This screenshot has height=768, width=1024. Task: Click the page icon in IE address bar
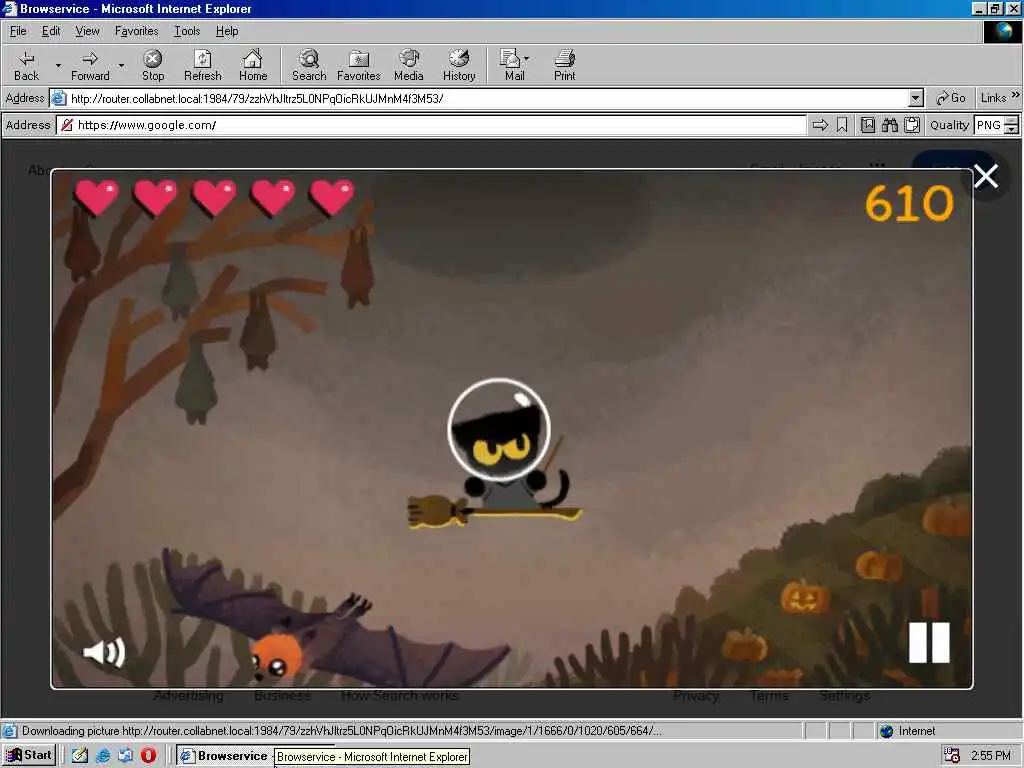tap(59, 99)
